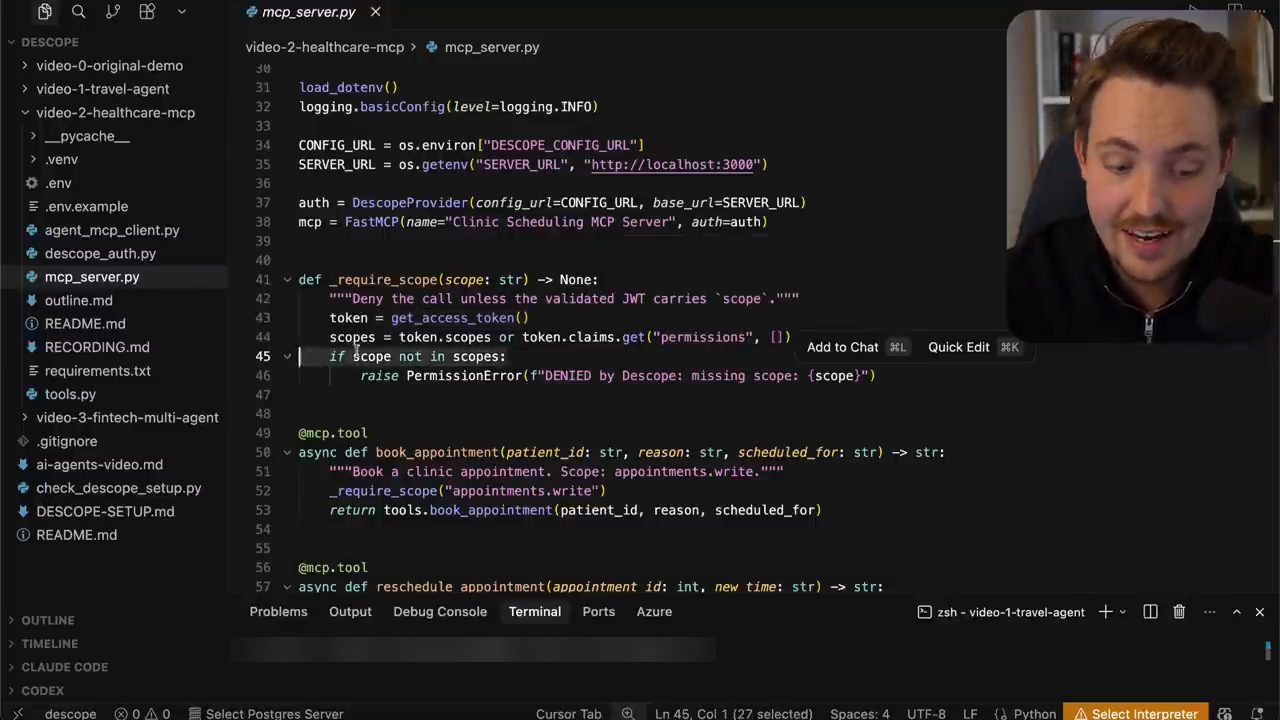Click Select Interpreter warning in status bar
The width and height of the screenshot is (1280, 720).
click(1135, 713)
